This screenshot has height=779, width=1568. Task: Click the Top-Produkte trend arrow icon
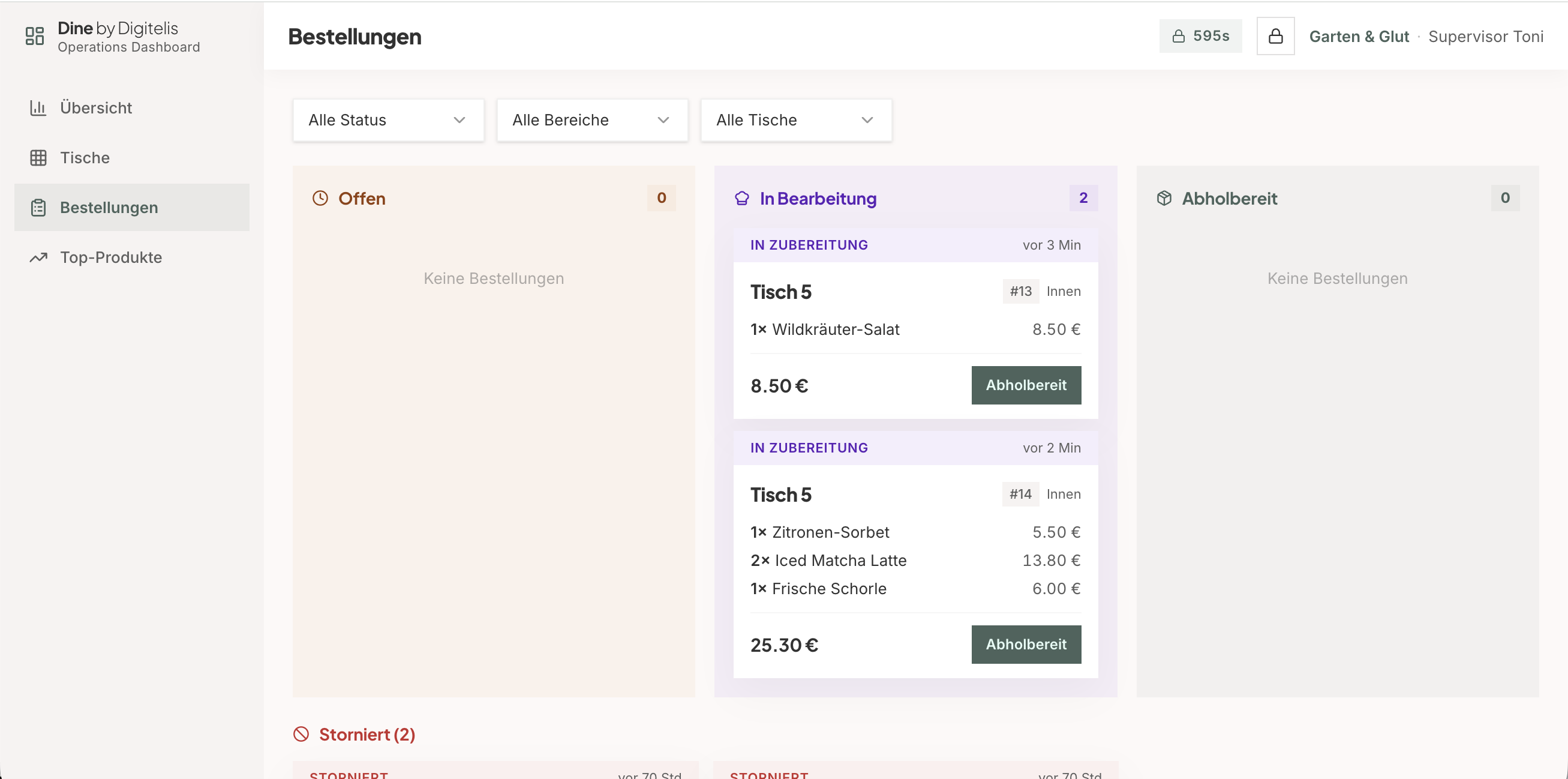coord(38,257)
